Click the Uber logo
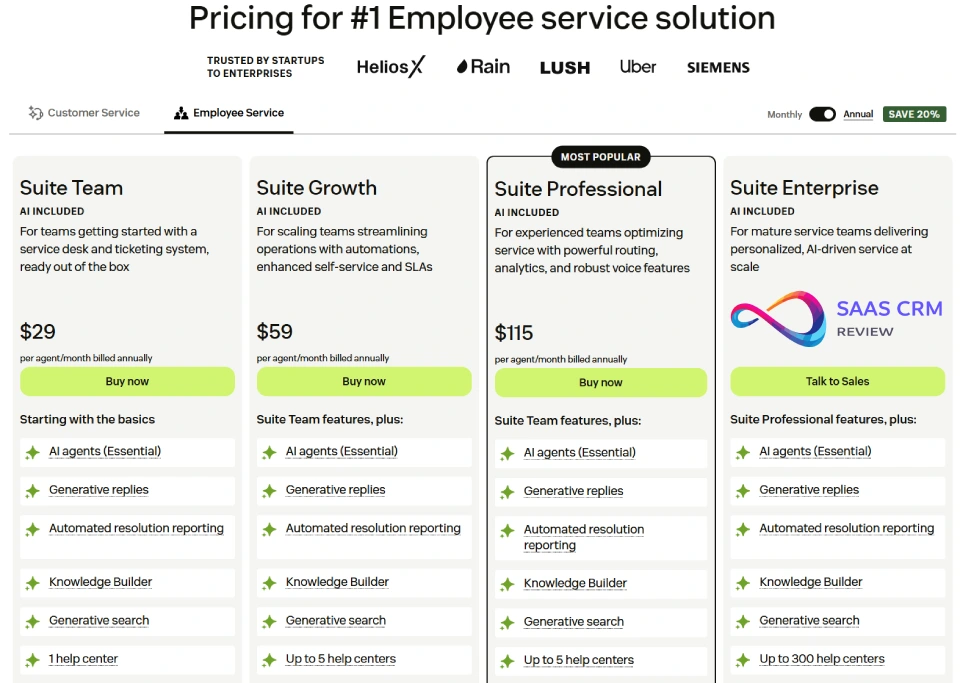 [638, 67]
